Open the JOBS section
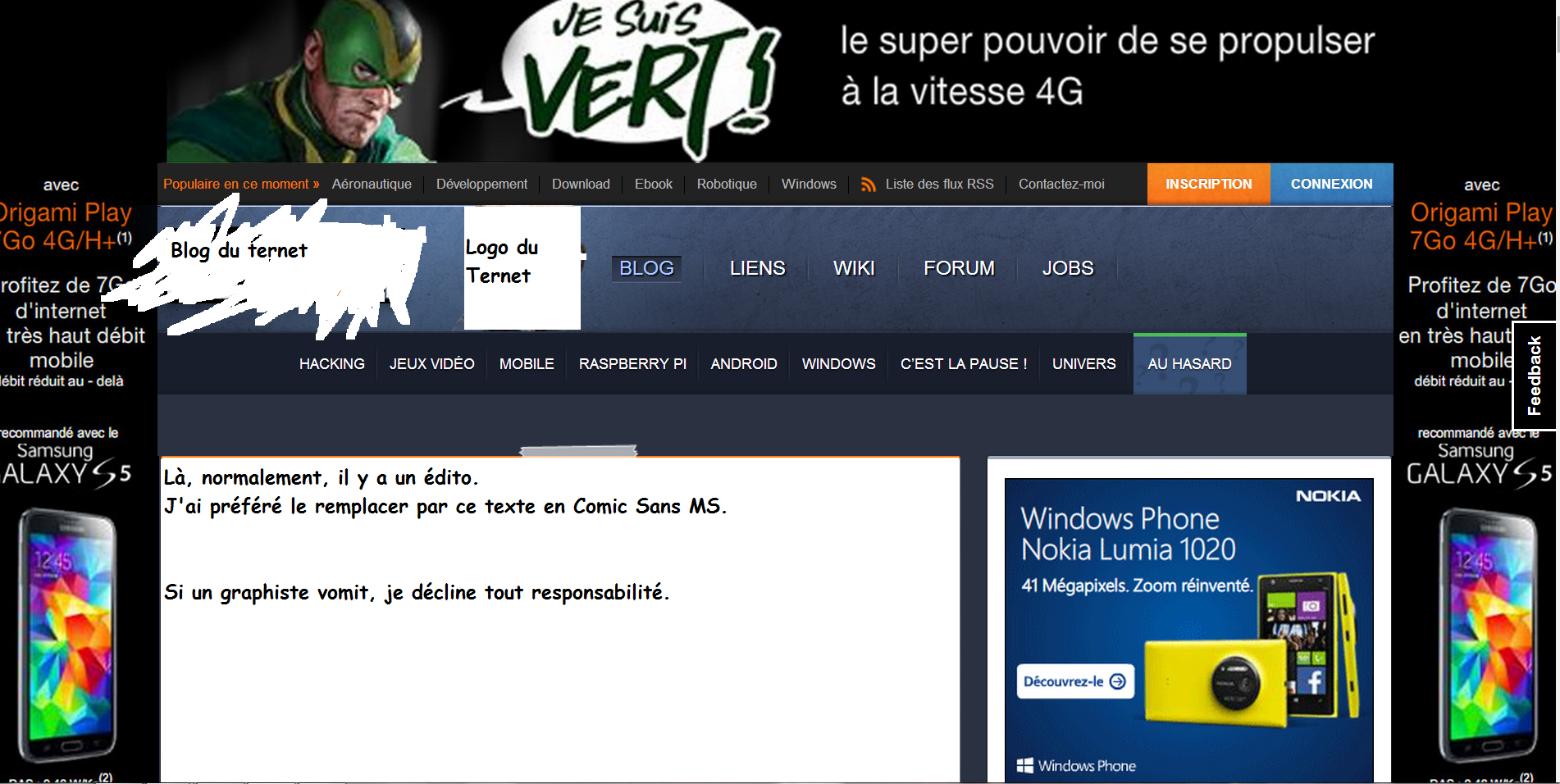Image resolution: width=1560 pixels, height=784 pixels. click(x=1068, y=268)
